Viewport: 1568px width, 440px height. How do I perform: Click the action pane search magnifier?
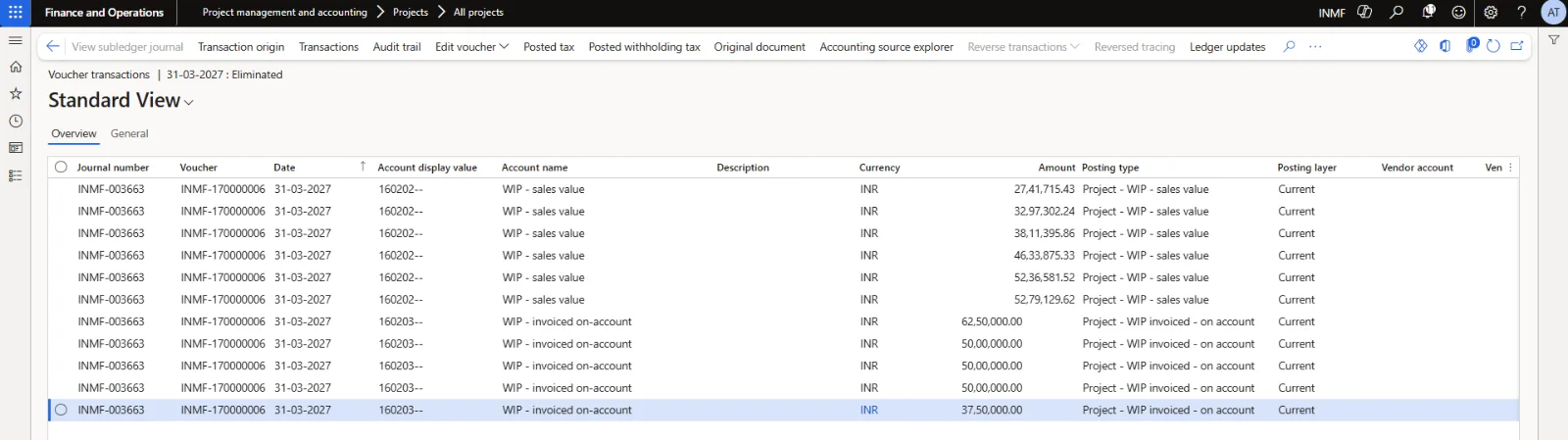[x=1289, y=46]
